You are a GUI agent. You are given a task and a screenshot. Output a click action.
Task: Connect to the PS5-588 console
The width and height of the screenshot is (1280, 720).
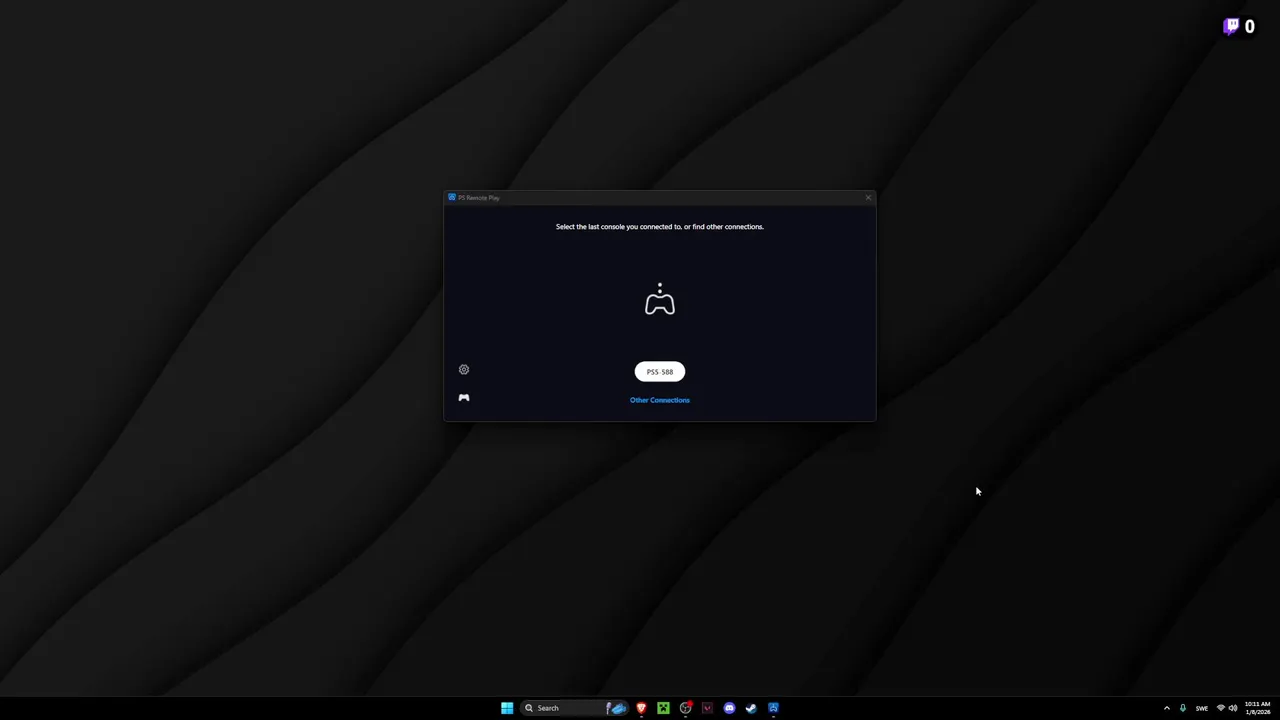click(x=660, y=372)
